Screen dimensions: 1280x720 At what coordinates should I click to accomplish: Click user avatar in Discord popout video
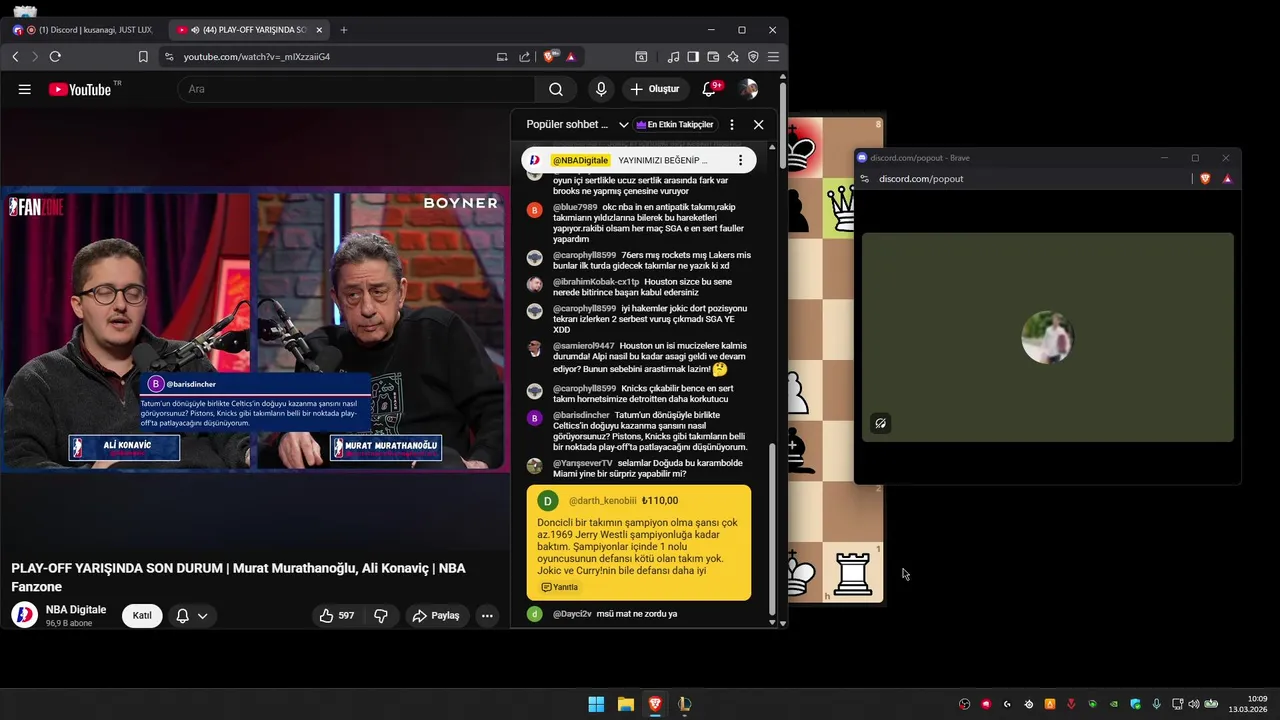1047,337
